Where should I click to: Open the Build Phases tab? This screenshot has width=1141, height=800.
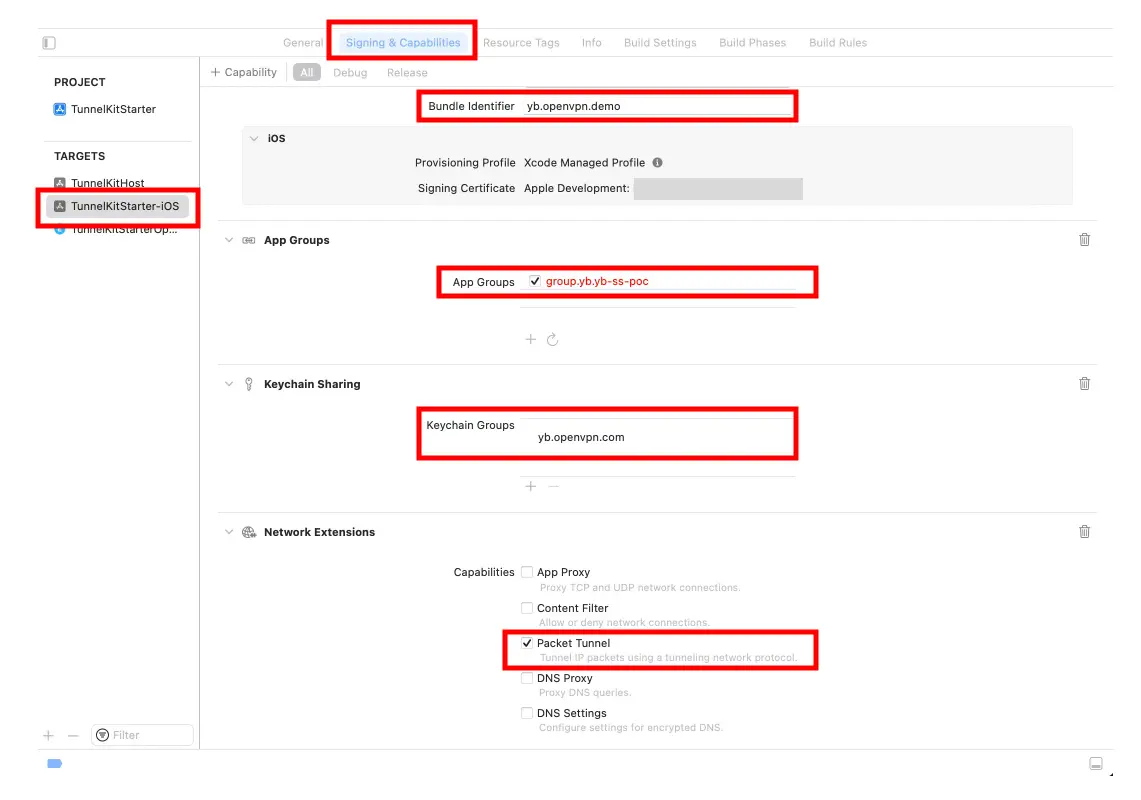click(x=752, y=43)
